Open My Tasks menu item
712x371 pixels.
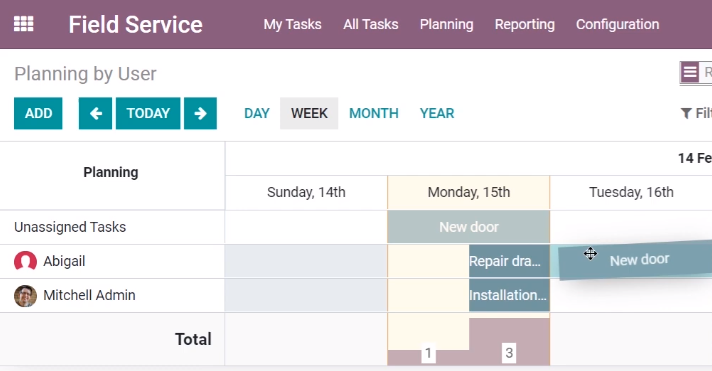tap(292, 24)
